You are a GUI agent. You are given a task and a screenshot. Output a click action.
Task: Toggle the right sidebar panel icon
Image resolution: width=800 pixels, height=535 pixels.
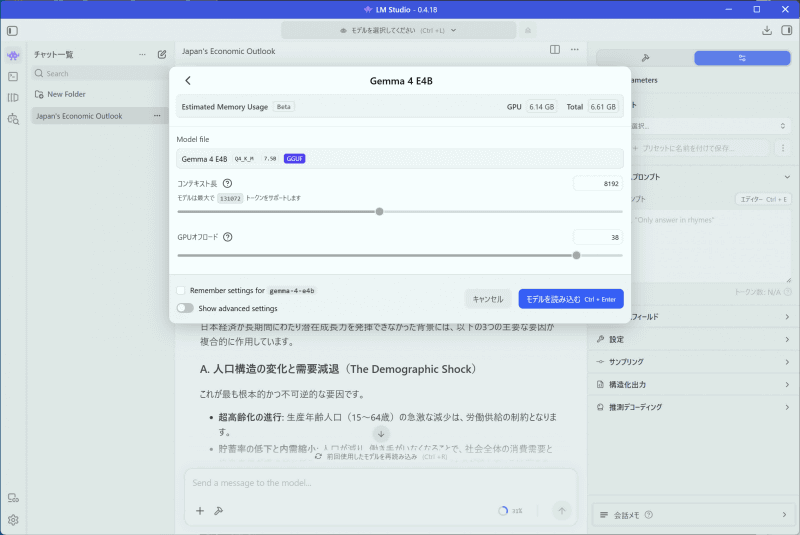[x=787, y=31]
